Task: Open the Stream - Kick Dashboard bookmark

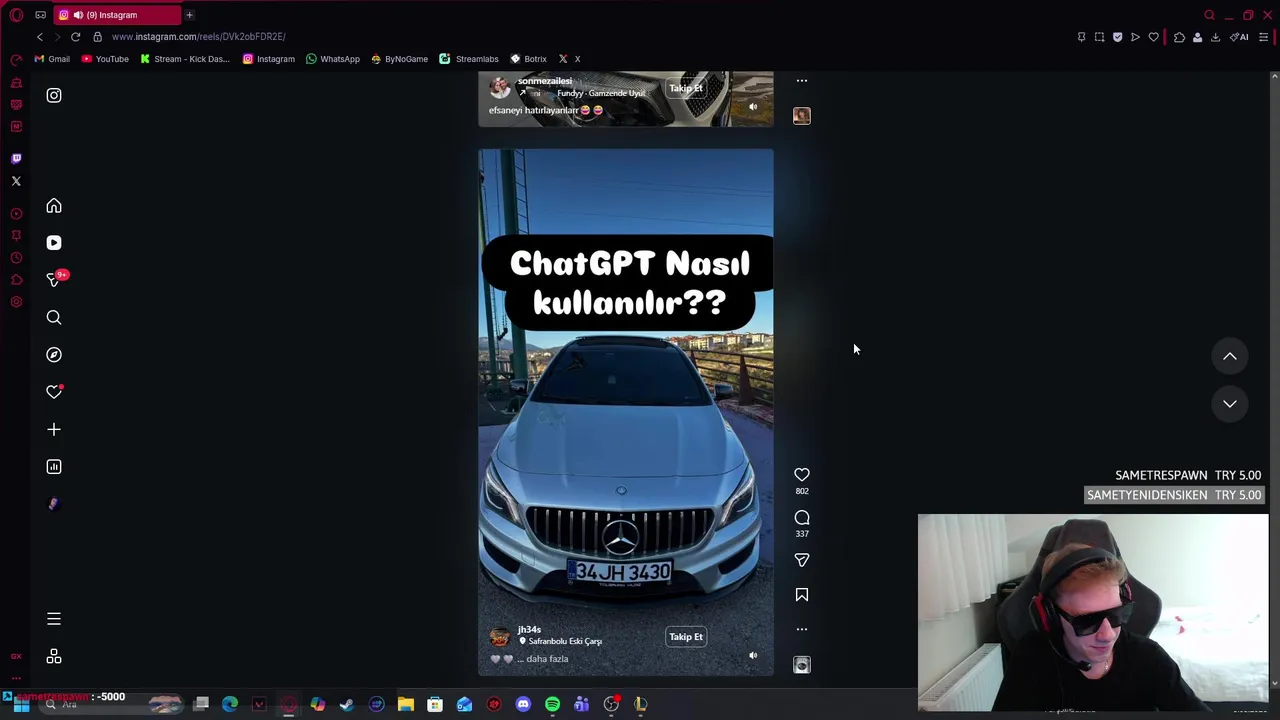Action: 185,59
